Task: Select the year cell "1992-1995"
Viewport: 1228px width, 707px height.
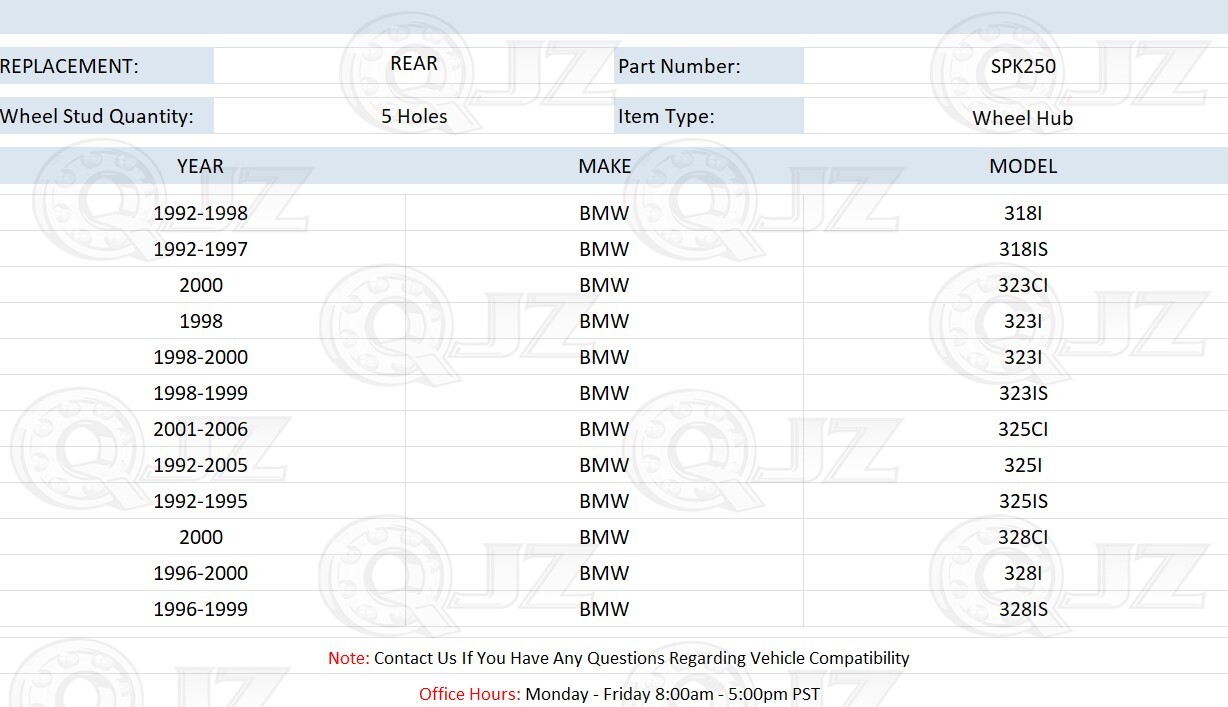Action: 200,501
